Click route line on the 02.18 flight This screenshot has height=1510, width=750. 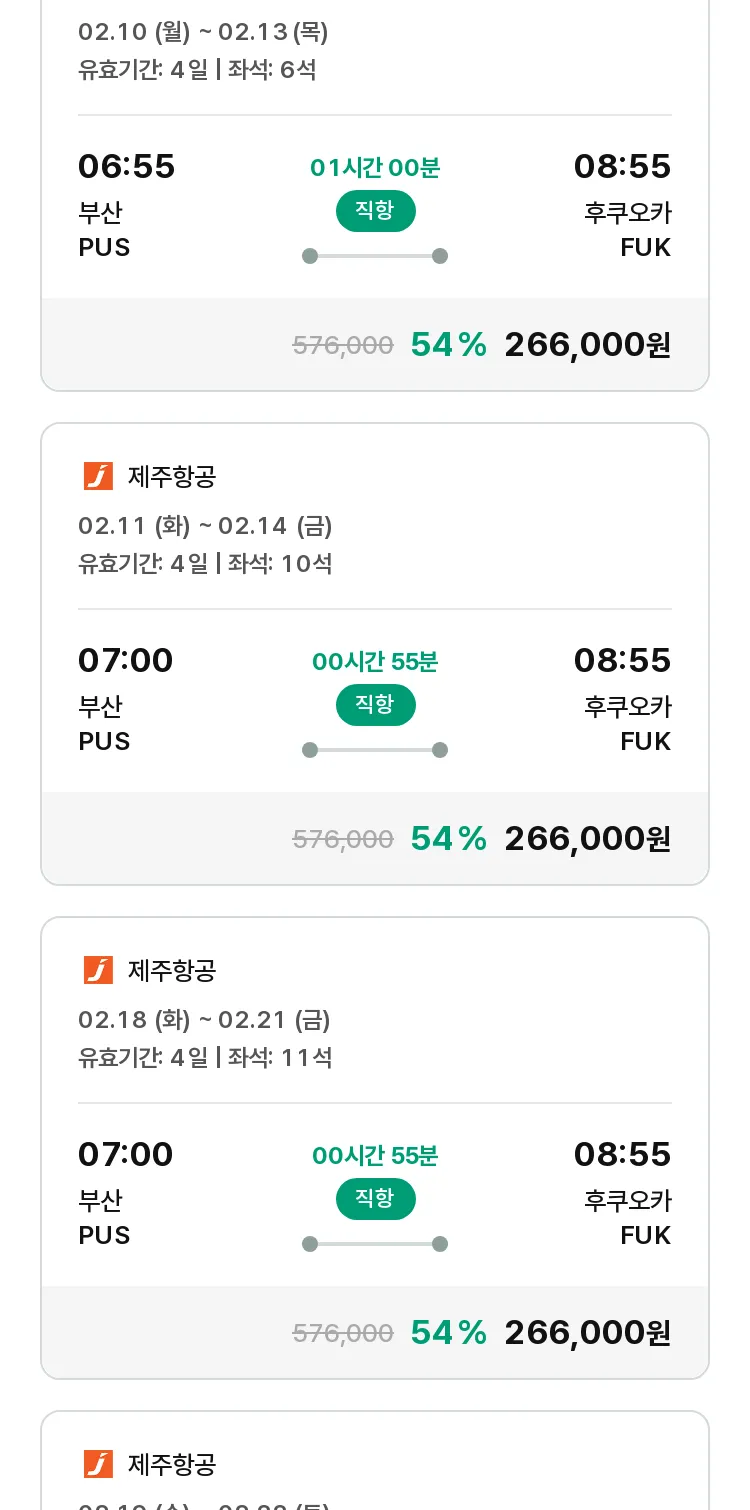375,1244
